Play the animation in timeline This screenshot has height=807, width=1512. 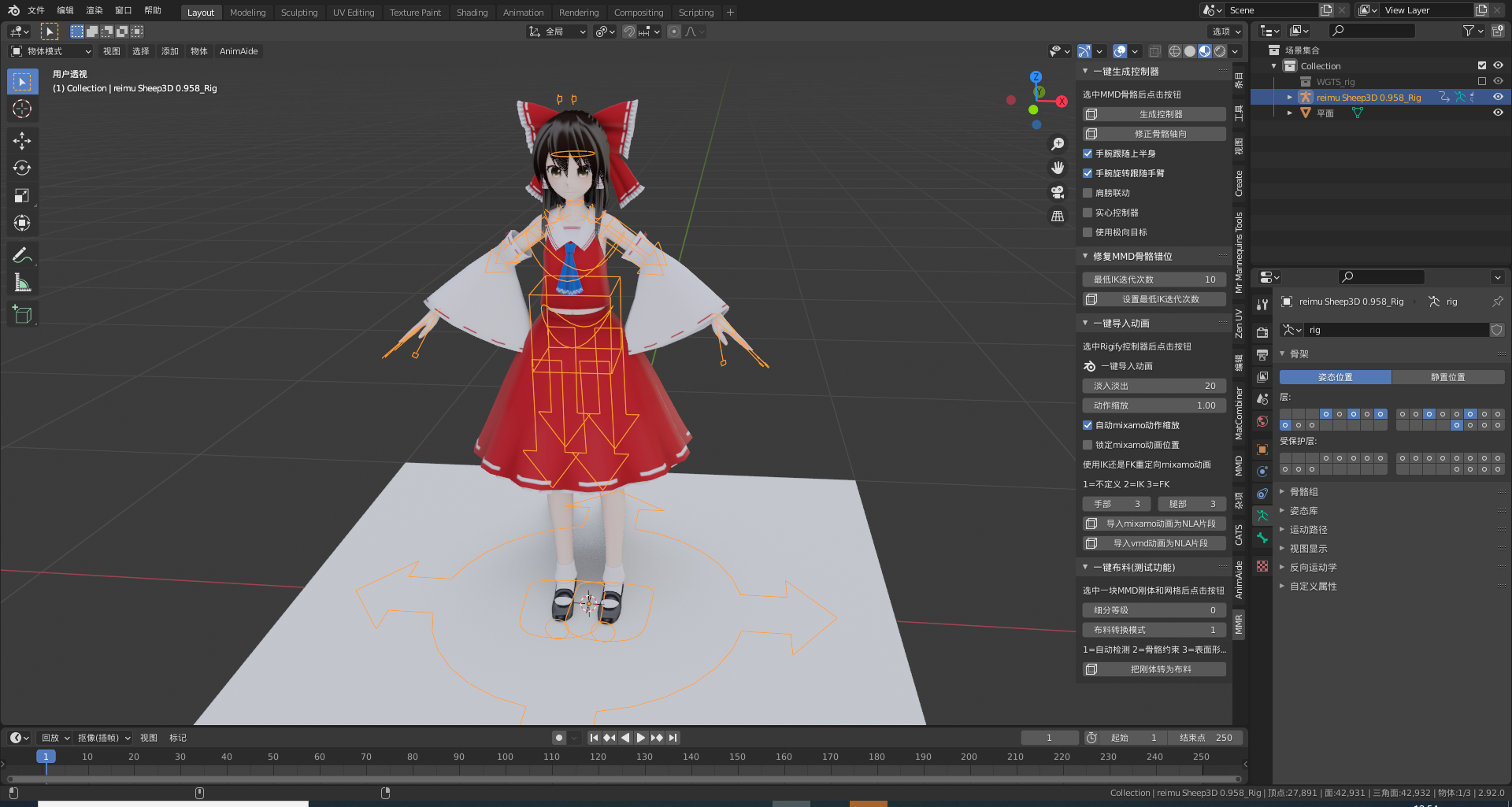[x=641, y=738]
